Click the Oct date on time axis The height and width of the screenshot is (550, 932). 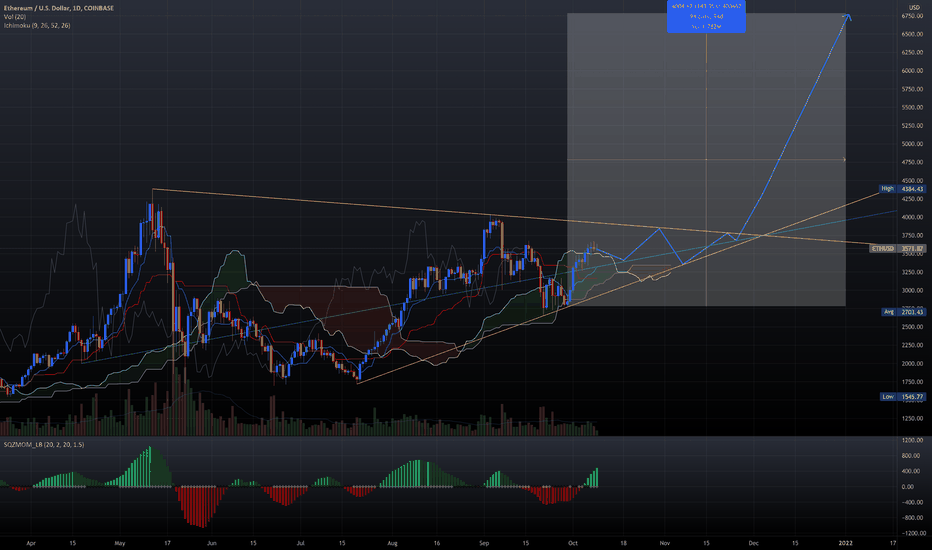click(x=573, y=543)
